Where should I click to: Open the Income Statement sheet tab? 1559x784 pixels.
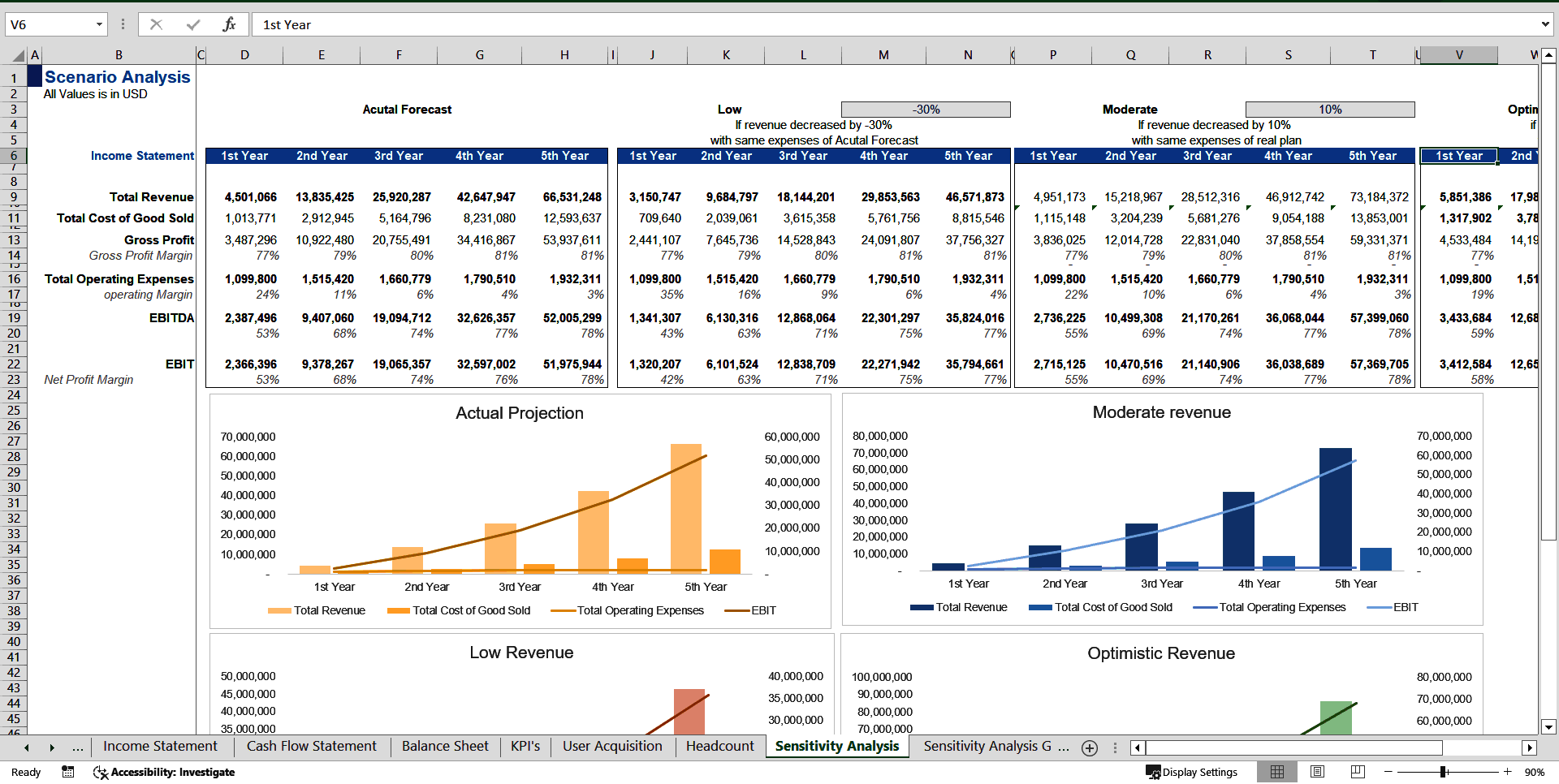(x=160, y=747)
